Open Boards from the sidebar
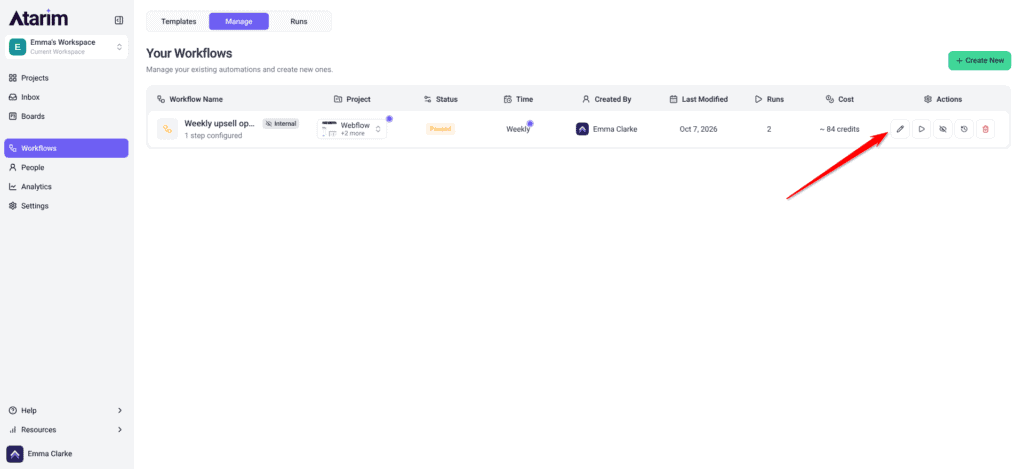 [66, 116]
